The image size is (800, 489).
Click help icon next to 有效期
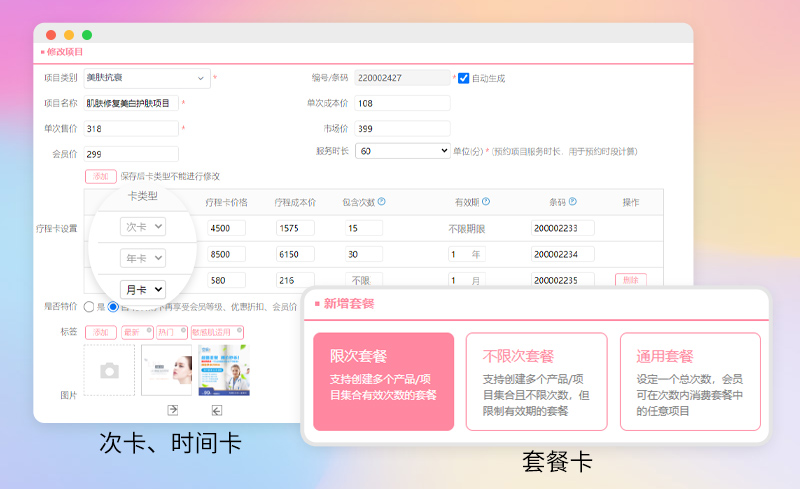tap(486, 202)
